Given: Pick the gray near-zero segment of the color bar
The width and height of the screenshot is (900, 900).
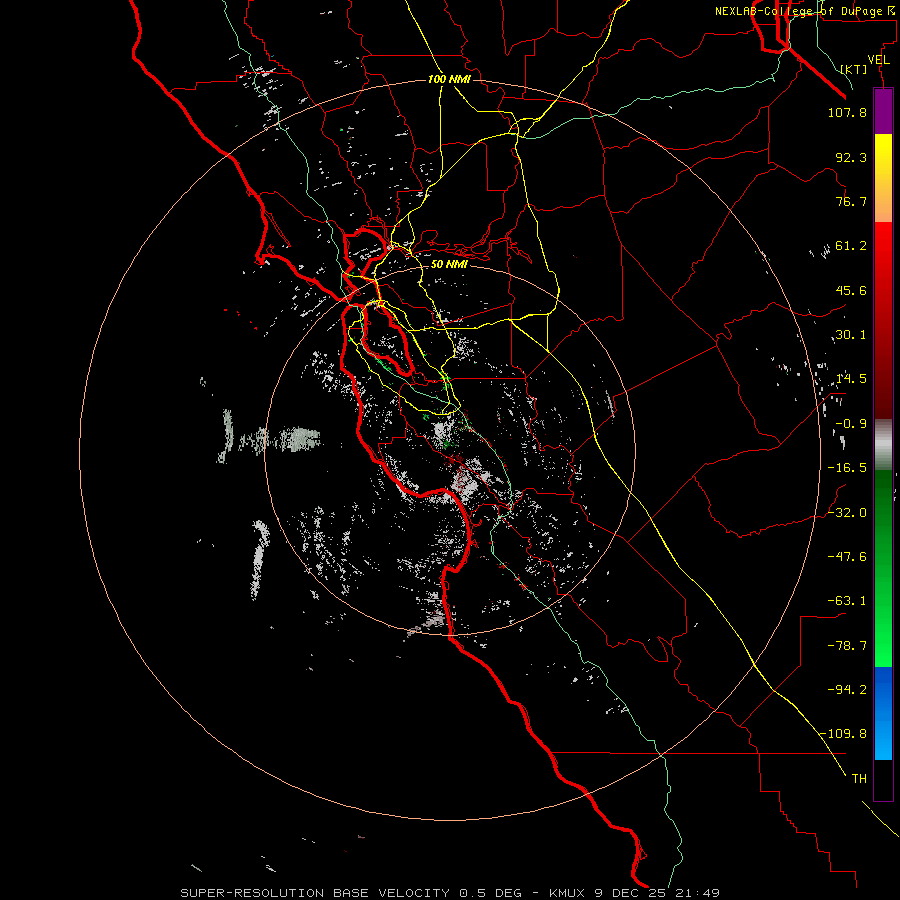Looking at the screenshot, I should pyautogui.click(x=883, y=445).
